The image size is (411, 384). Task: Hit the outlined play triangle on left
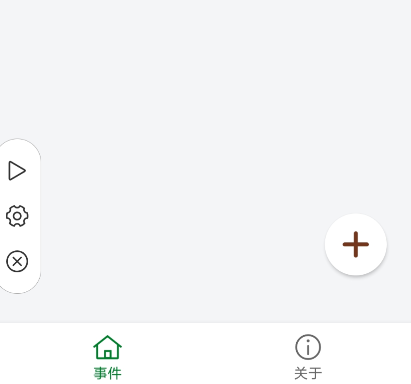pos(17,171)
